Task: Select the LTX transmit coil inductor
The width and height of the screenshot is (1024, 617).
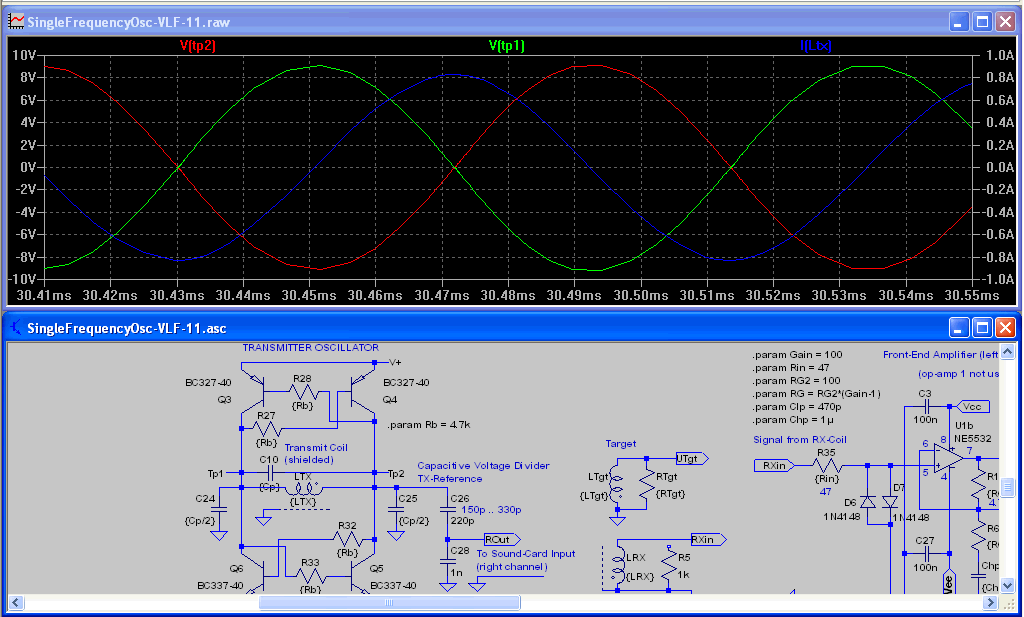Action: coord(302,490)
